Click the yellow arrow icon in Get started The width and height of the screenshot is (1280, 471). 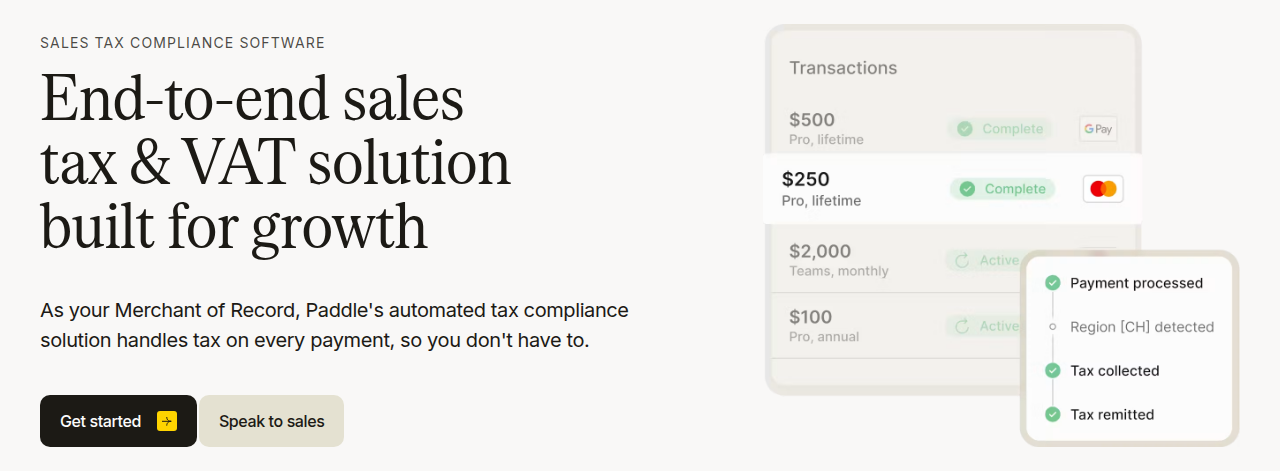coord(167,421)
